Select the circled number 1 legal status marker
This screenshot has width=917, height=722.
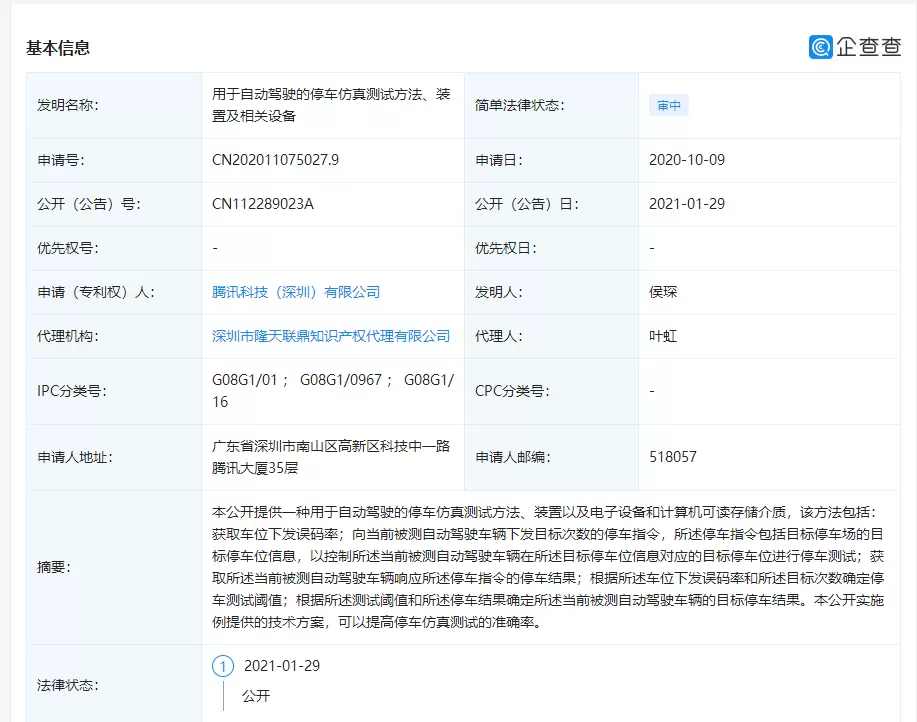click(x=223, y=666)
